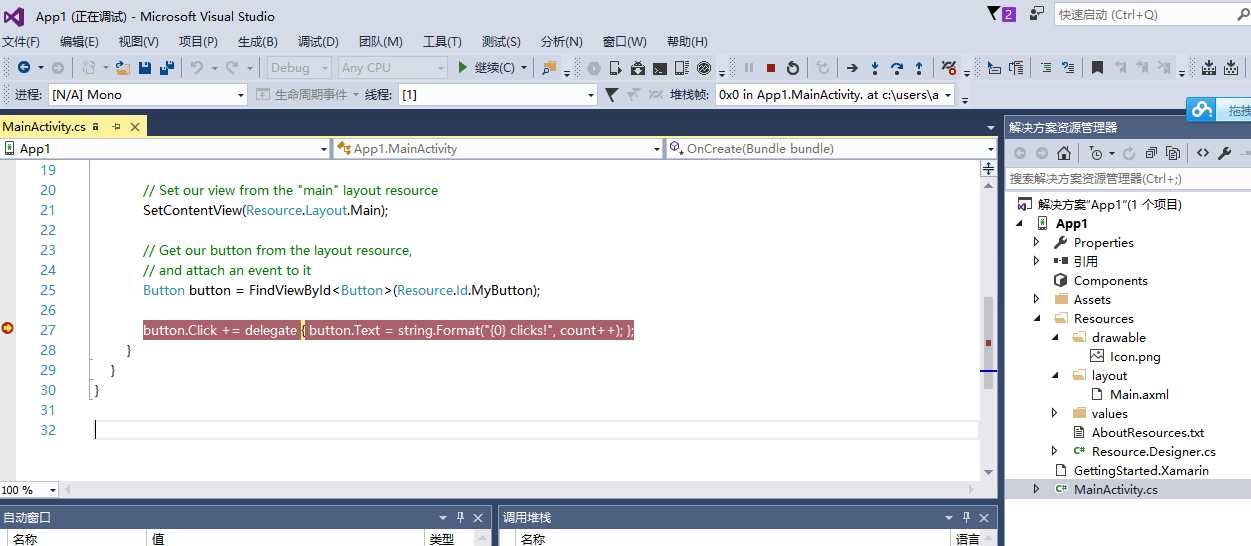Image resolution: width=1251 pixels, height=546 pixels.
Task: Step Into with the blue down-arrow icon
Action: tap(875, 68)
